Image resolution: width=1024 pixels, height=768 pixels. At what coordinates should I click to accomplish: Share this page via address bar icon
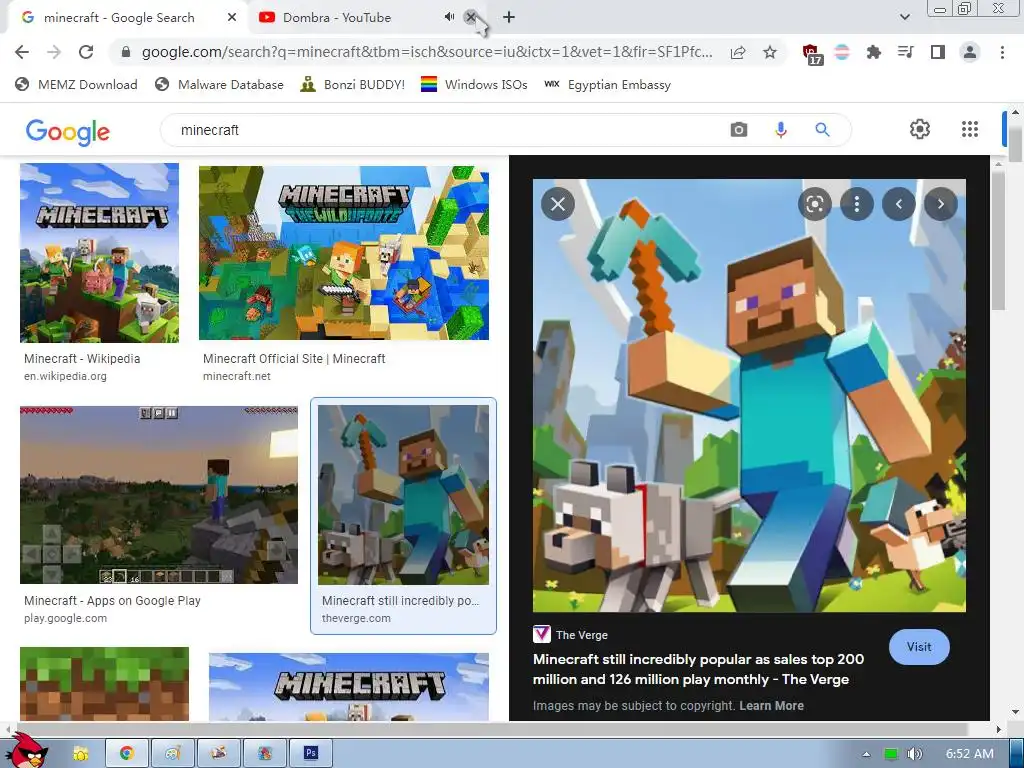[738, 52]
